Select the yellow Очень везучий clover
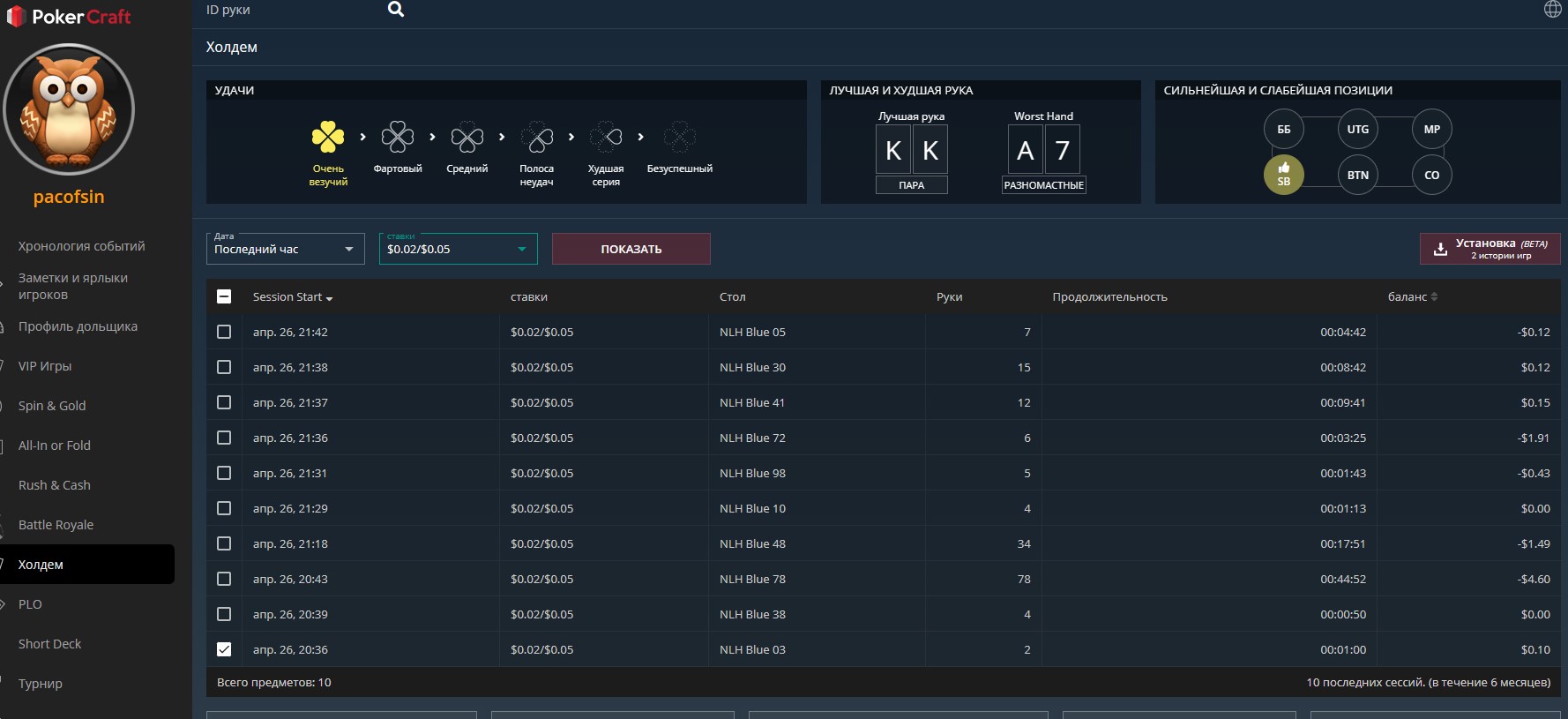Viewport: 1568px width, 719px height. pos(328,137)
